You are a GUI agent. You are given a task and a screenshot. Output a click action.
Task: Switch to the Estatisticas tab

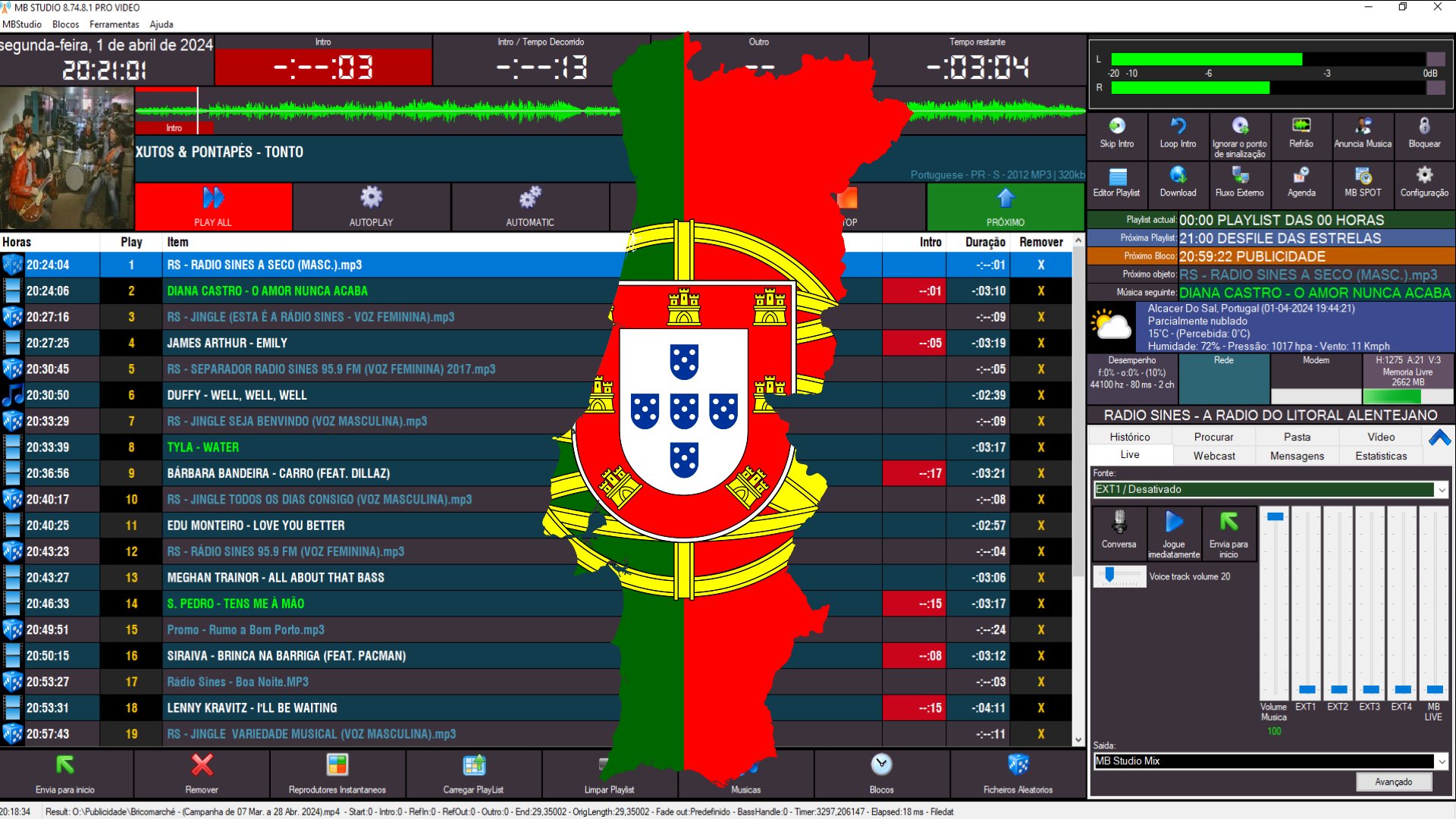tap(1381, 456)
